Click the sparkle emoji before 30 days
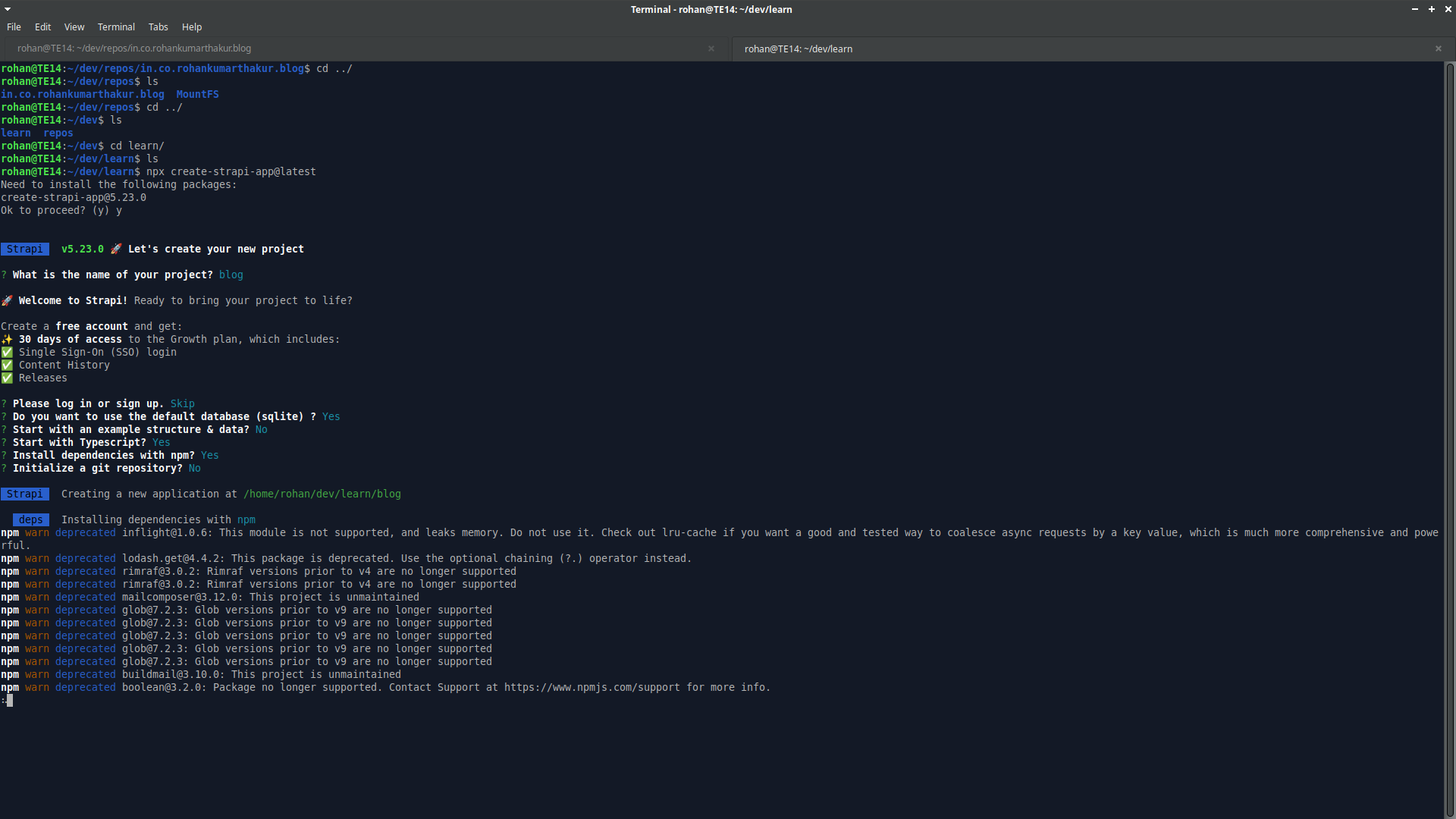This screenshot has height=819, width=1456. click(x=7, y=339)
